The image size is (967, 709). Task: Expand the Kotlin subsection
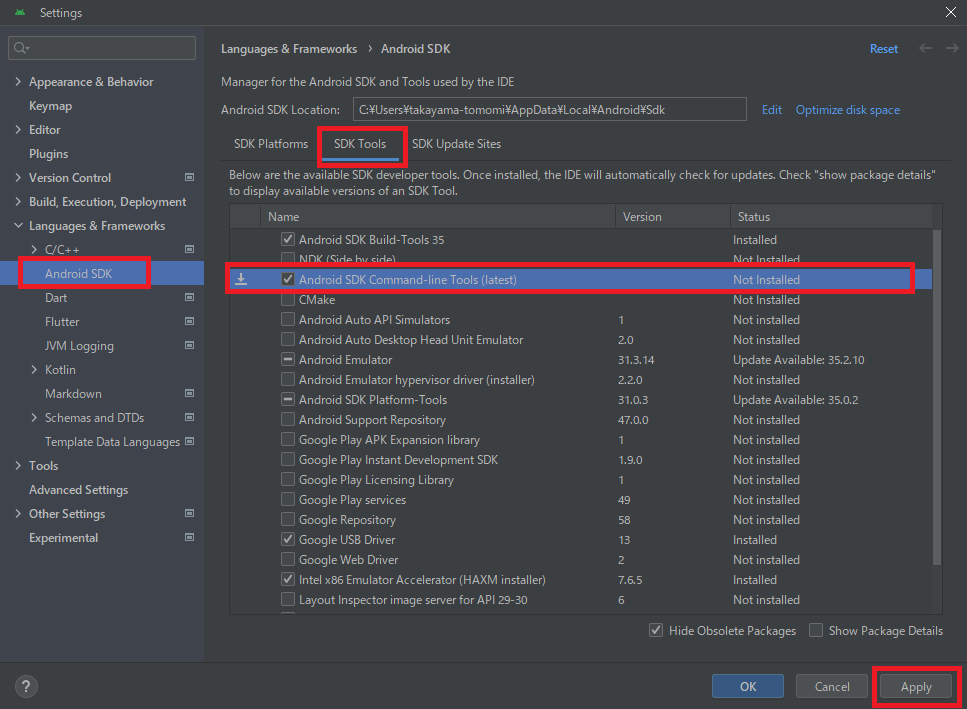(34, 369)
